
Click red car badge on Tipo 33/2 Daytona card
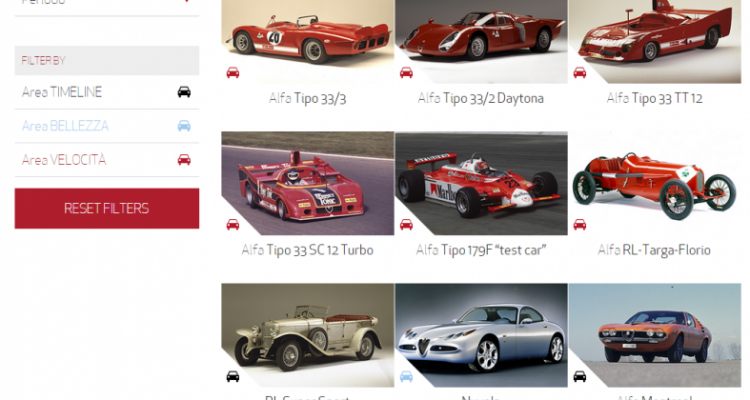click(x=406, y=72)
